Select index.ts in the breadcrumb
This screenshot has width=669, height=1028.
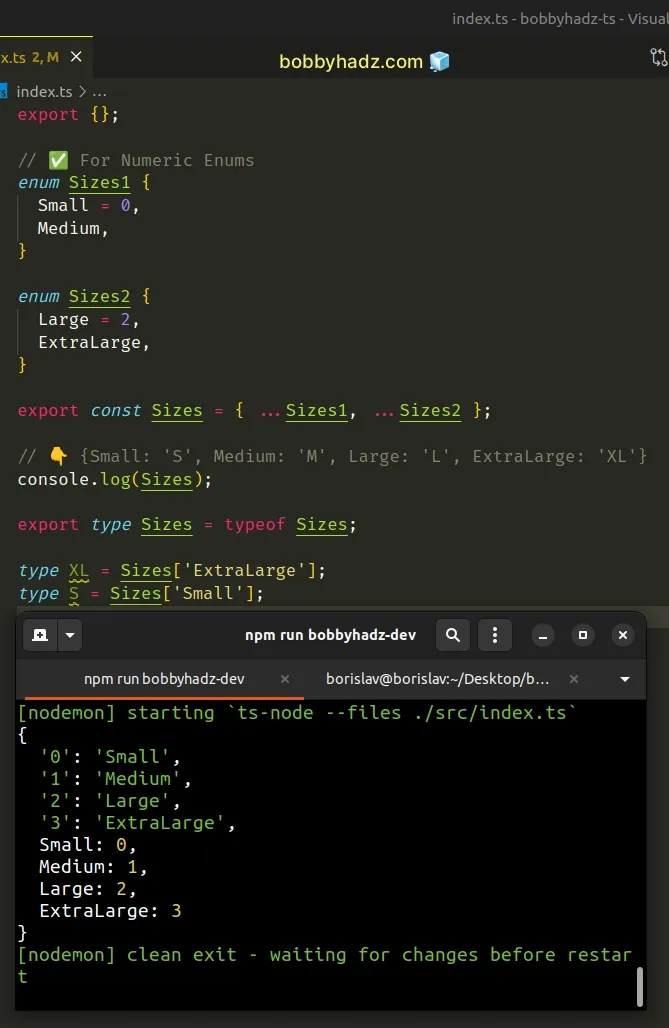(x=44, y=91)
